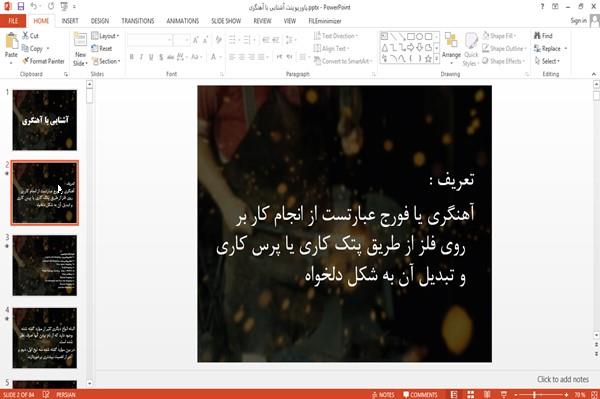Open the Section dropdown menu
The width and height of the screenshot is (600, 399).
[x=106, y=61]
